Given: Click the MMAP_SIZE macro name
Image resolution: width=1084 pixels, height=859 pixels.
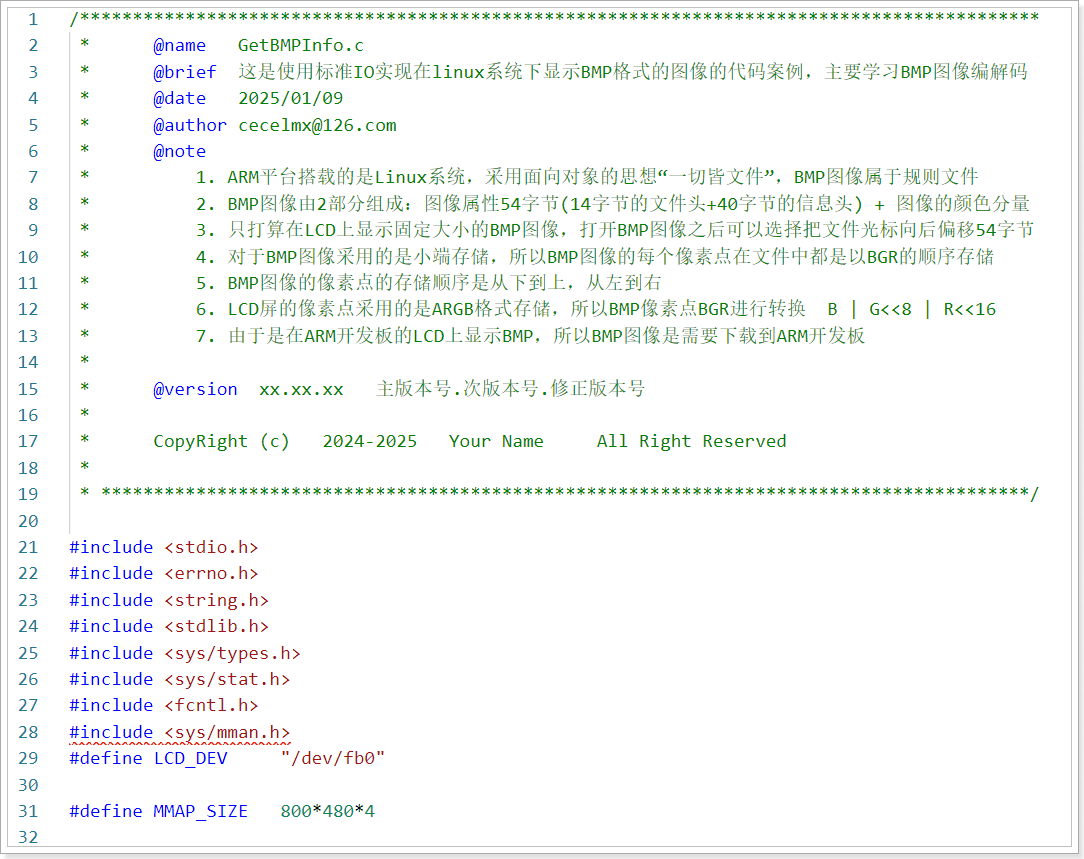Looking at the screenshot, I should pyautogui.click(x=200, y=811).
